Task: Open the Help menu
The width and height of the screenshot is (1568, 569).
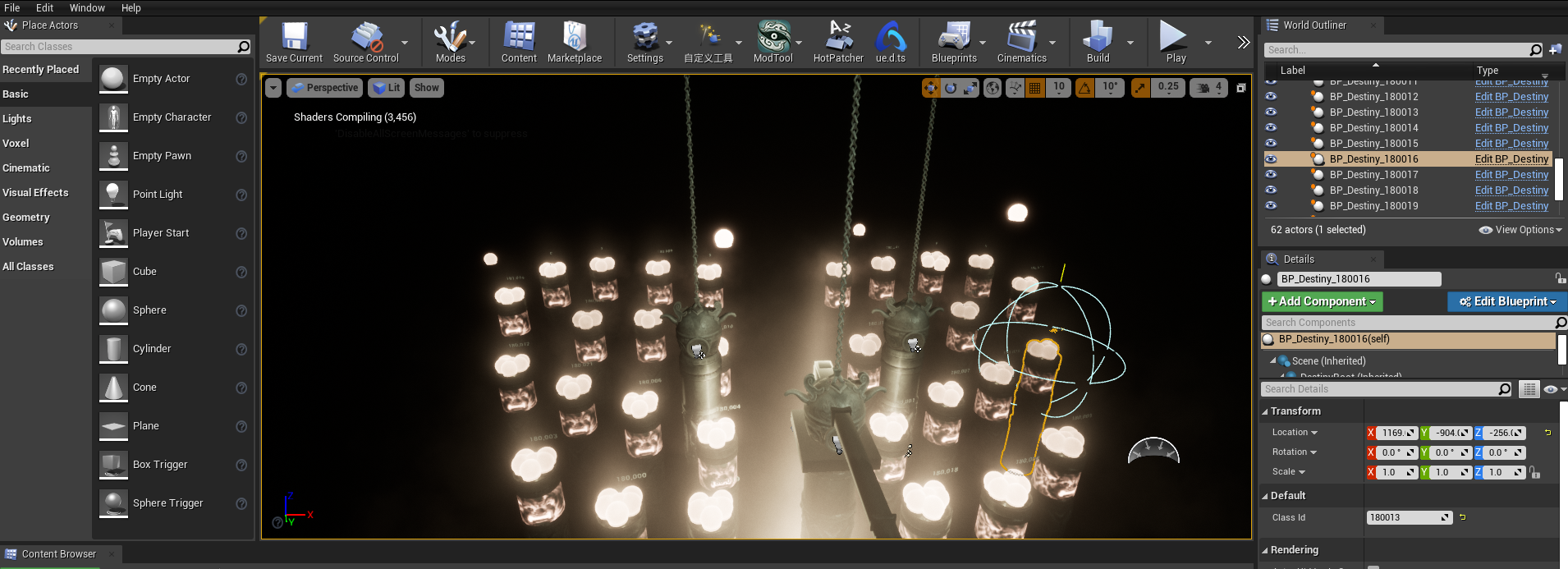Action: tap(131, 7)
